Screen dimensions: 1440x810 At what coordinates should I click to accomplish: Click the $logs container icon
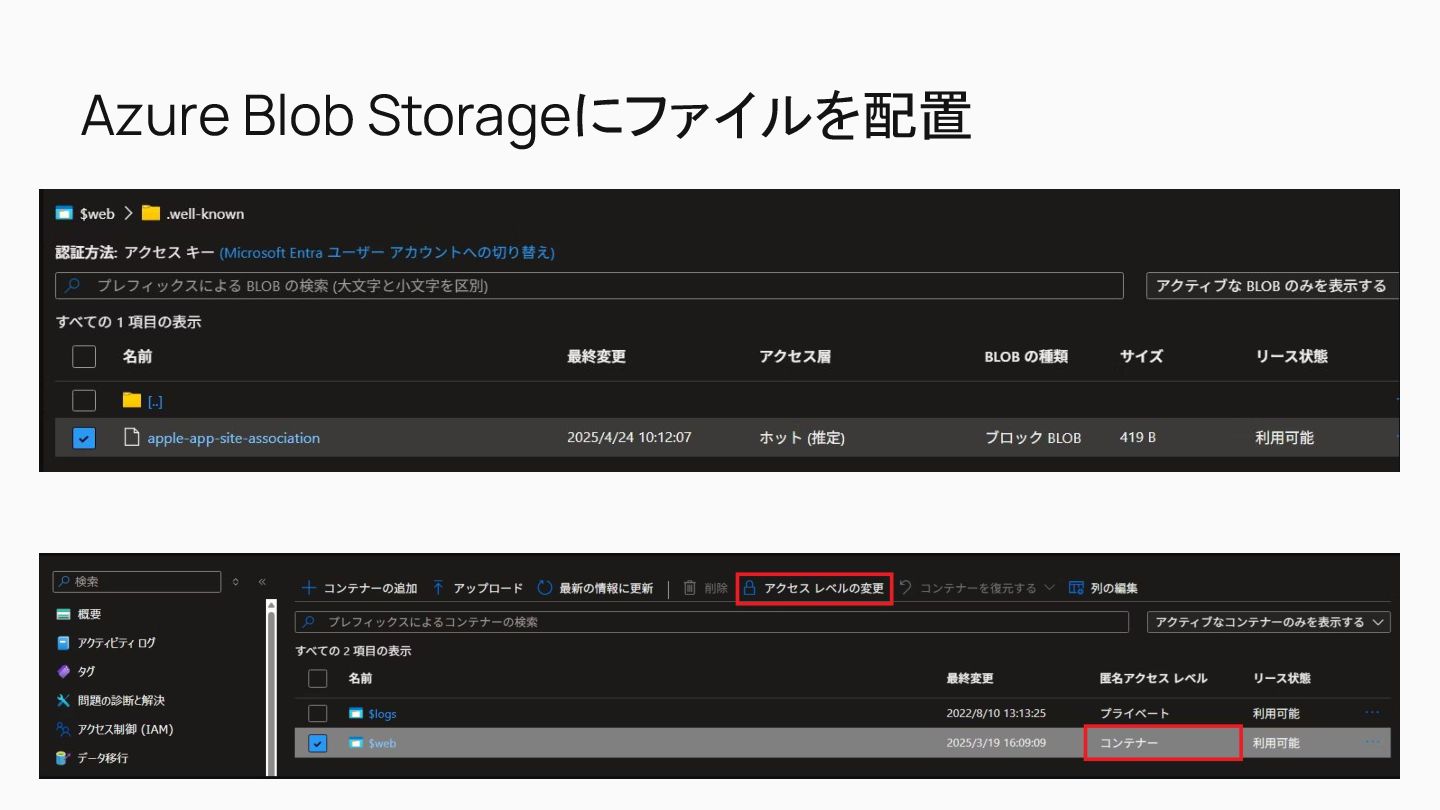pos(356,713)
